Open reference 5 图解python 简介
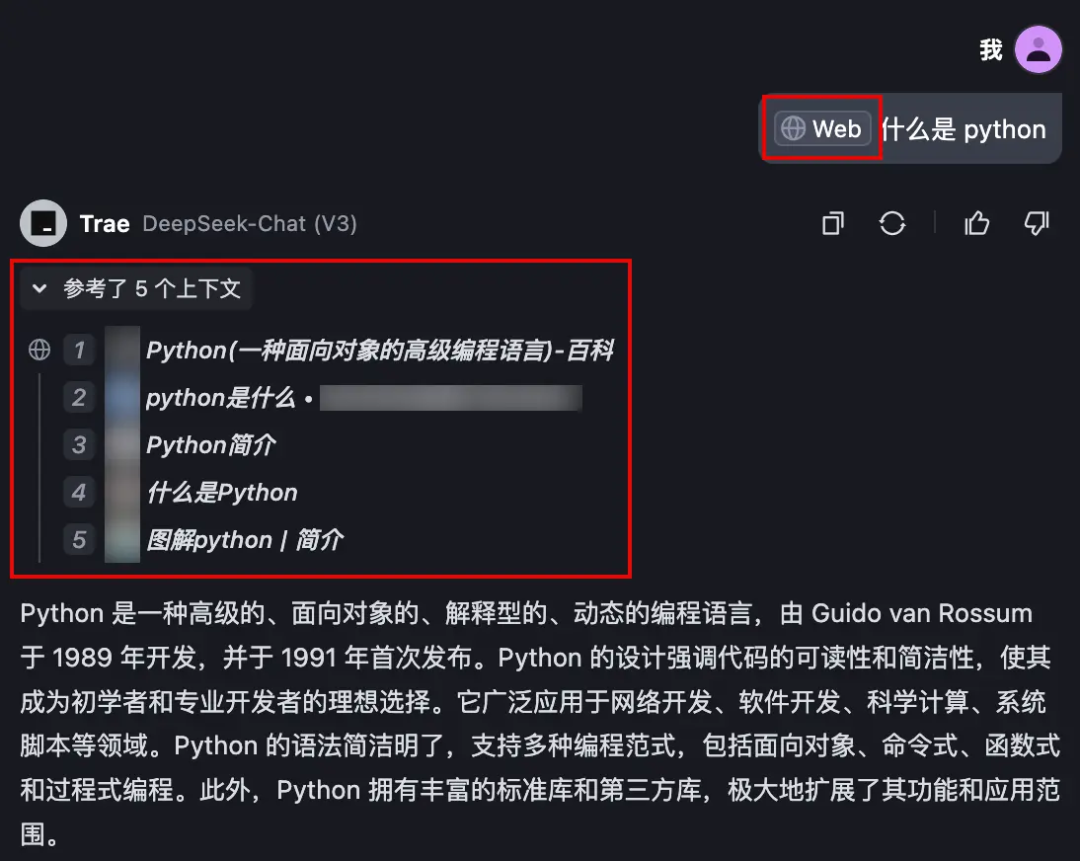 click(245, 540)
